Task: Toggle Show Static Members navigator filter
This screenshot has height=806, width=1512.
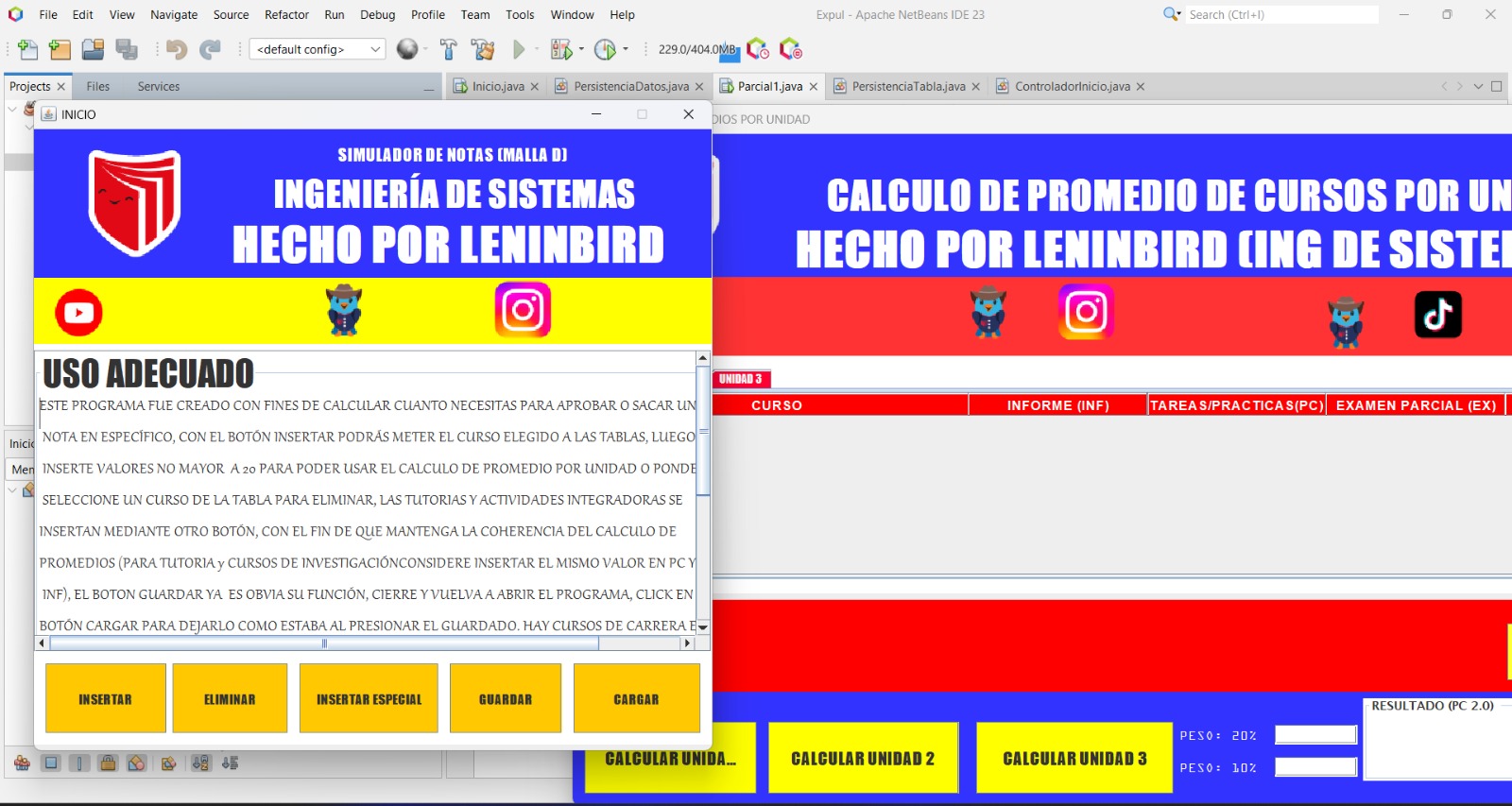Action: 79,763
